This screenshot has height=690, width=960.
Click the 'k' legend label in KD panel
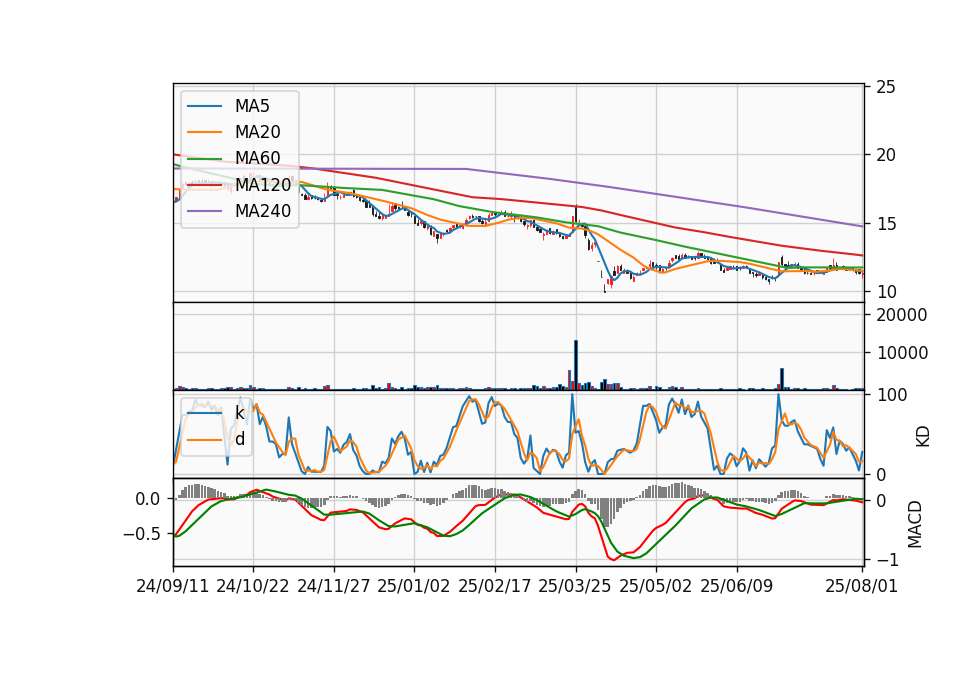239,413
